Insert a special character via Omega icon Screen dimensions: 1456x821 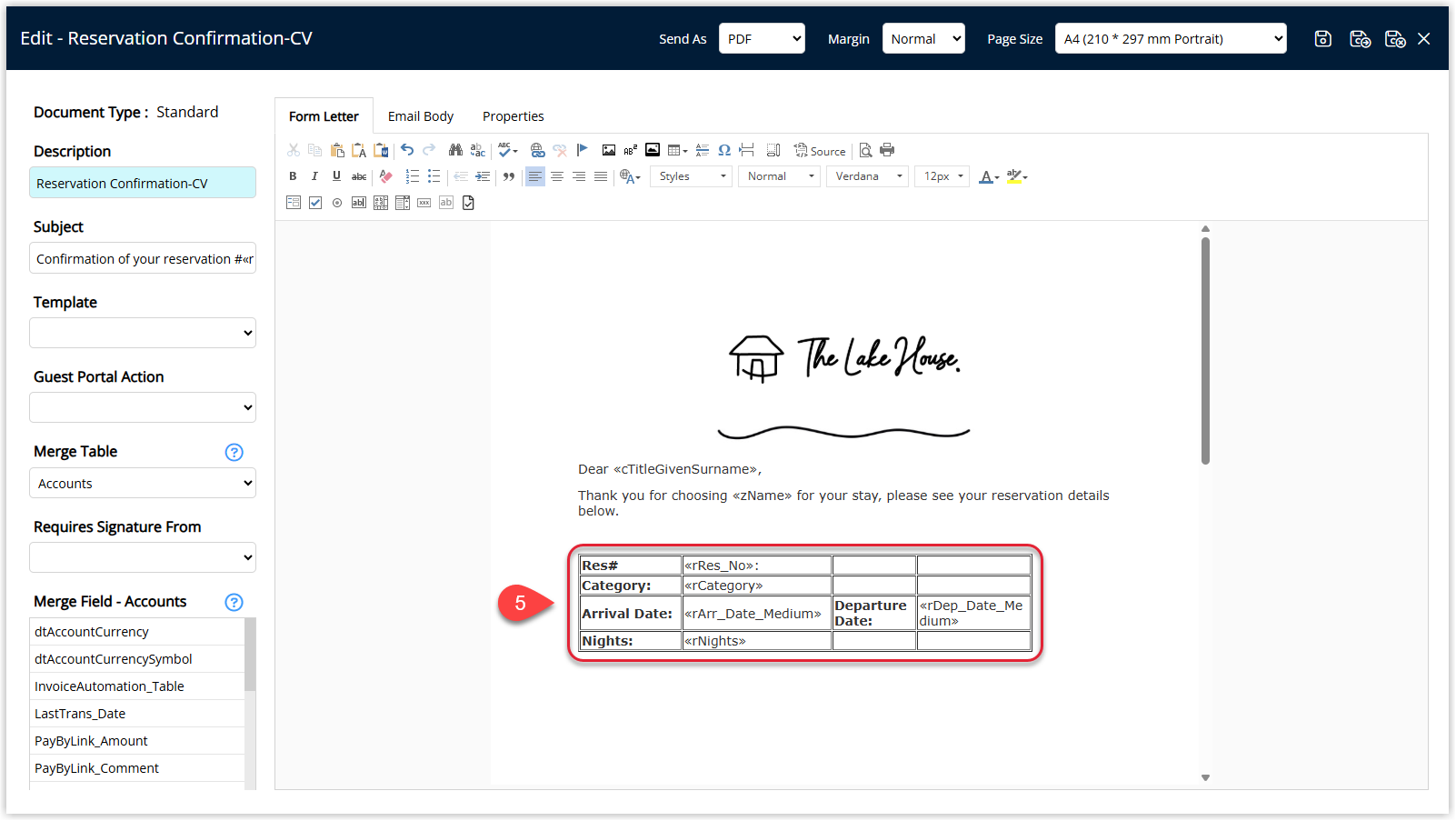[x=724, y=150]
